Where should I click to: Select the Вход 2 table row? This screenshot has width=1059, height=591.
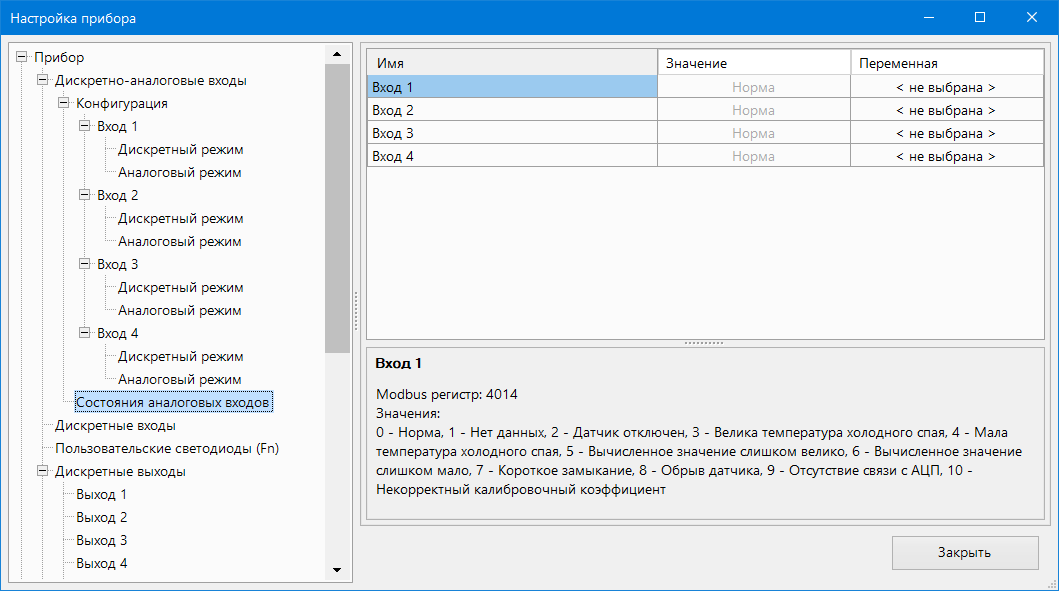[x=512, y=111]
